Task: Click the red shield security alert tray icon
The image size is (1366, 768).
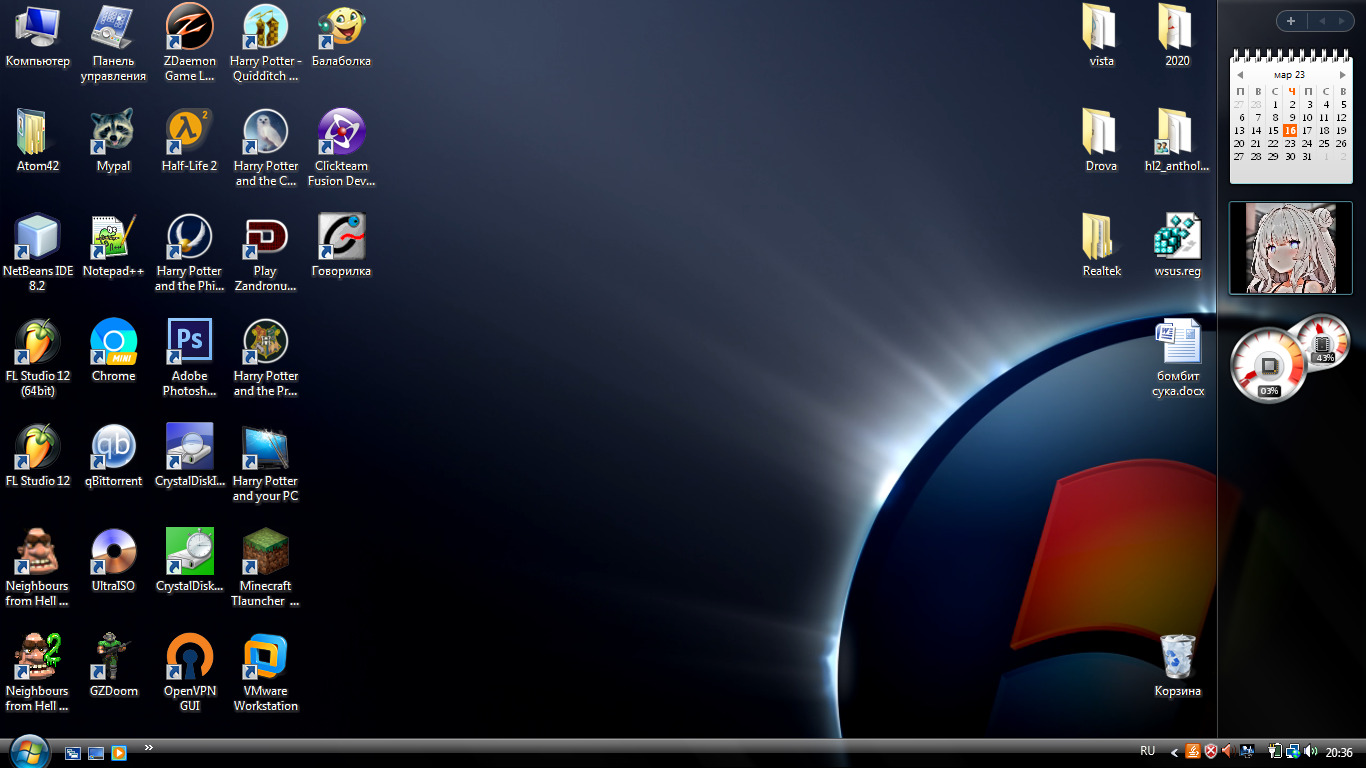Action: (1210, 751)
